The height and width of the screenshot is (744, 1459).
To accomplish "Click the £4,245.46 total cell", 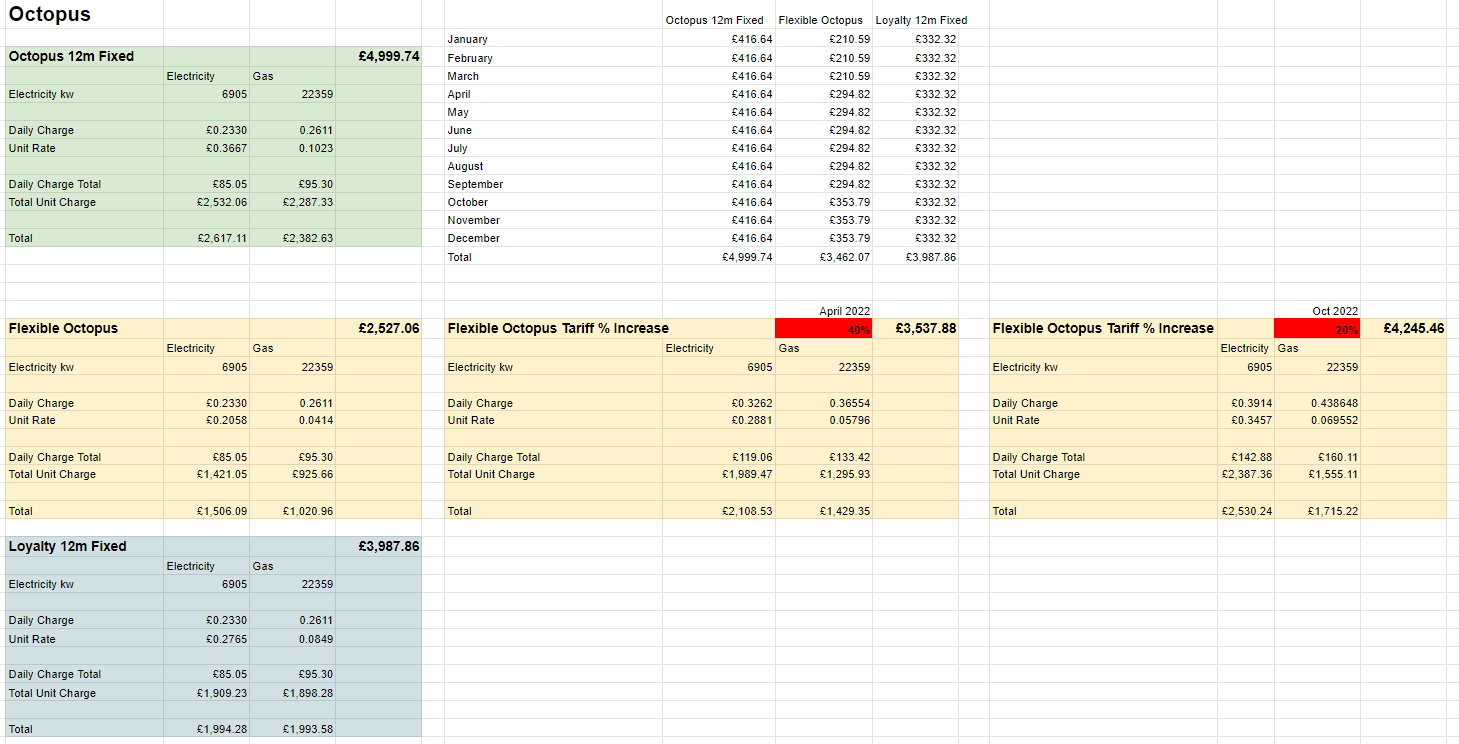I will [x=1403, y=328].
